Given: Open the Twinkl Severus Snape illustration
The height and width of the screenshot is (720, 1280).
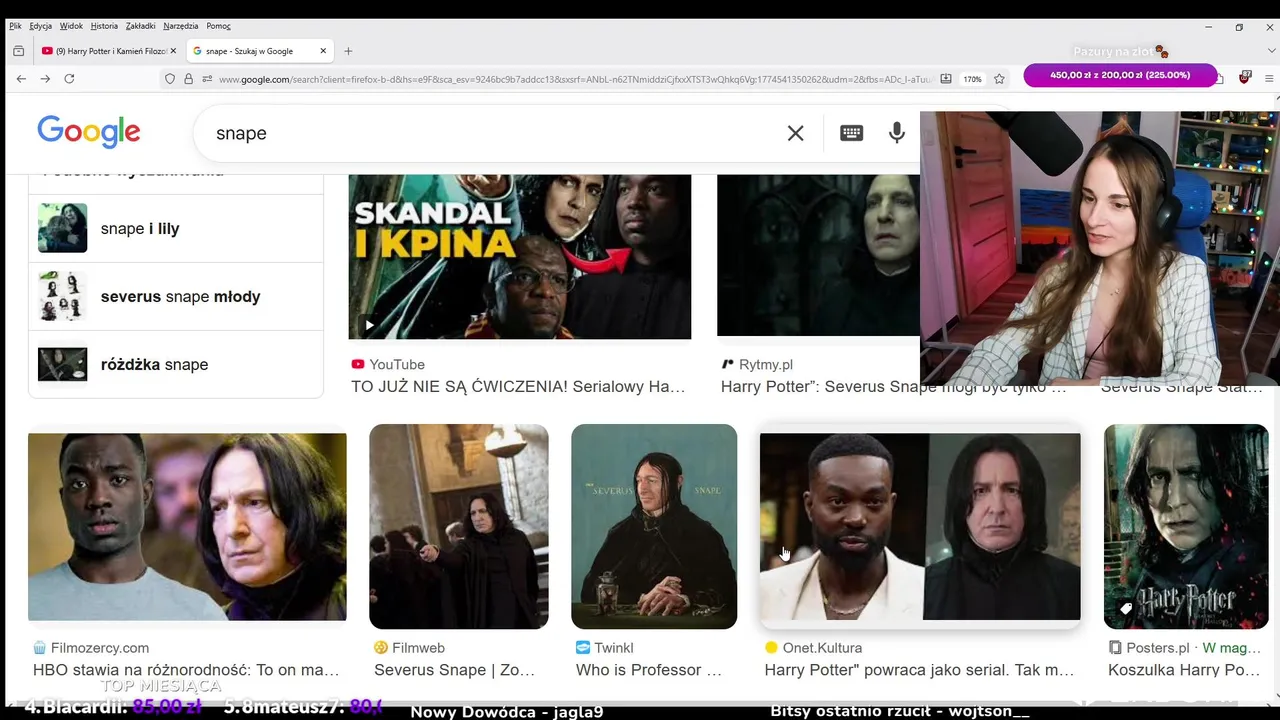Looking at the screenshot, I should (x=654, y=526).
